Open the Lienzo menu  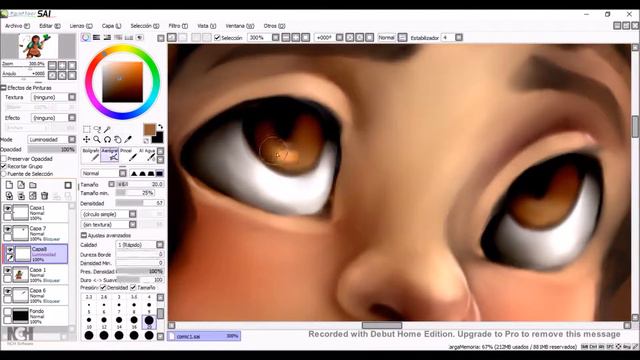pos(81,26)
